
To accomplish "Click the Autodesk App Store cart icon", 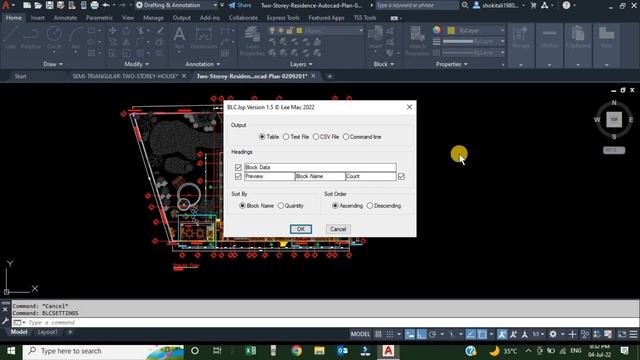I will point(533,5).
